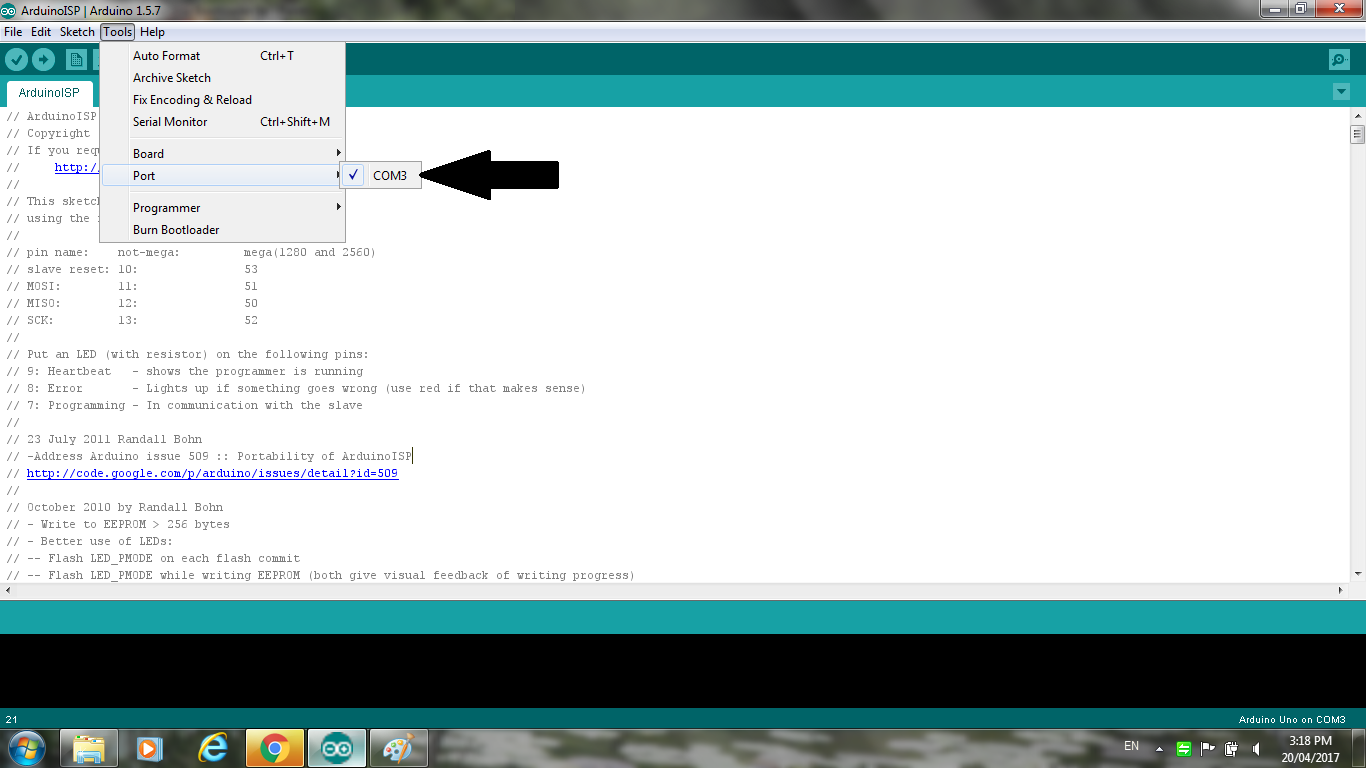Launch Windows Media Player from the taskbar
Image resolution: width=1366 pixels, height=768 pixels.
click(x=149, y=748)
